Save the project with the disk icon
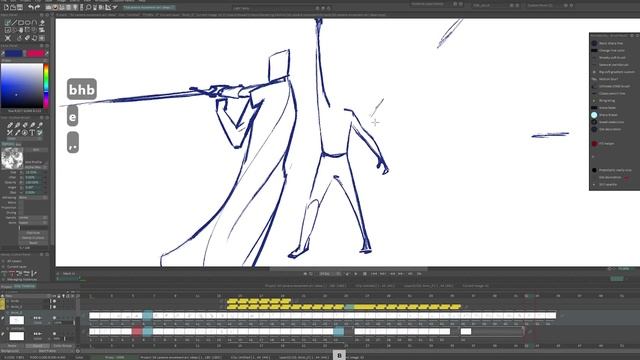 pyautogui.click(x=19, y=7)
